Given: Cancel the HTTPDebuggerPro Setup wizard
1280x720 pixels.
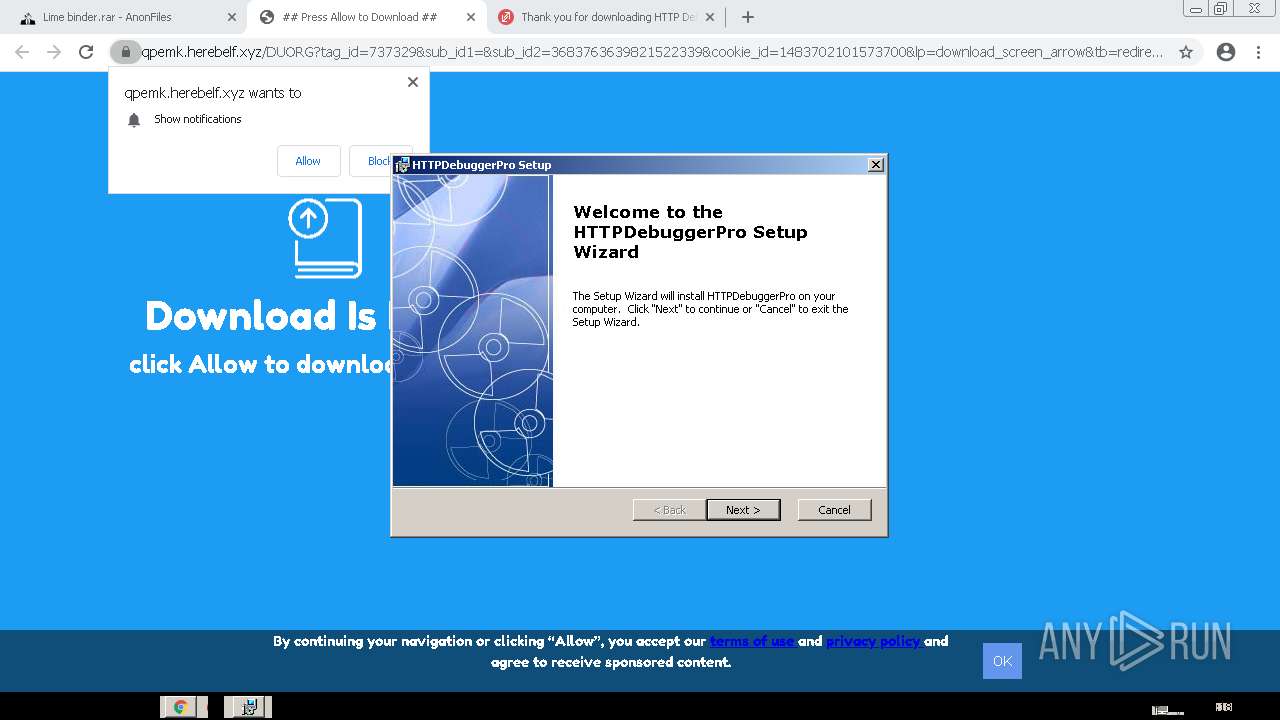Looking at the screenshot, I should [835, 510].
